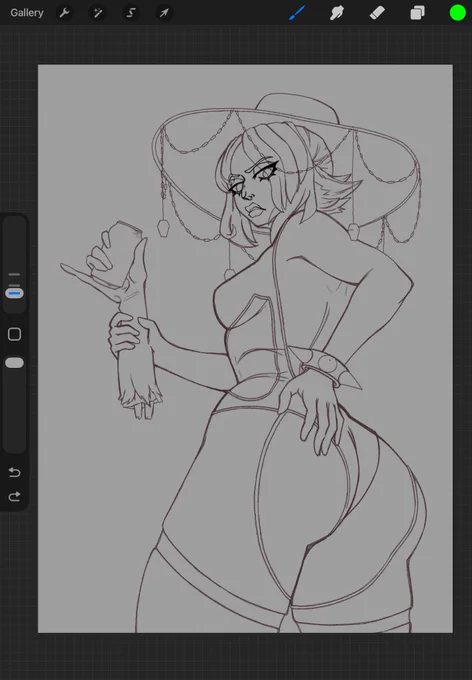Open the Actions wrench menu
The height and width of the screenshot is (680, 472).
point(65,13)
